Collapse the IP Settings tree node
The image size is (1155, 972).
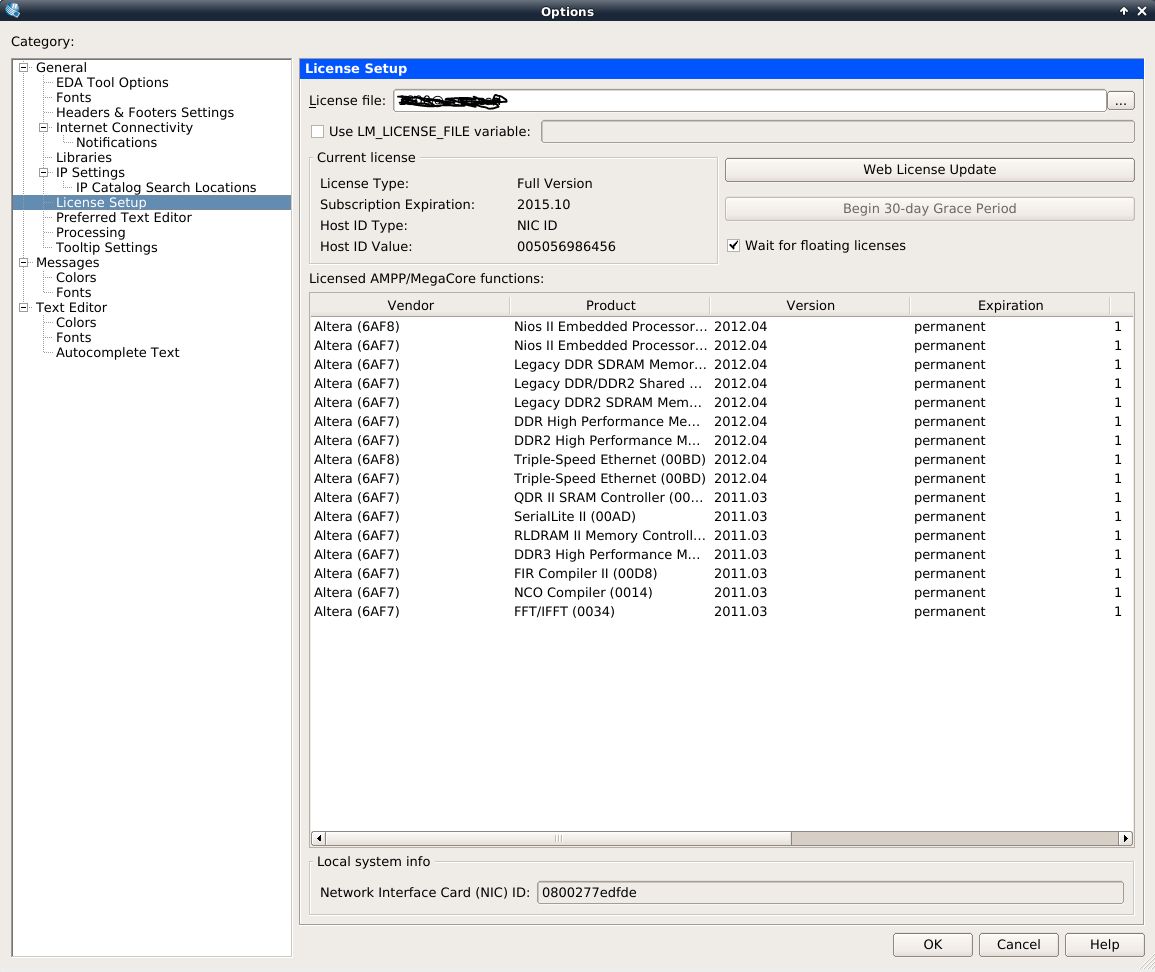tap(44, 173)
